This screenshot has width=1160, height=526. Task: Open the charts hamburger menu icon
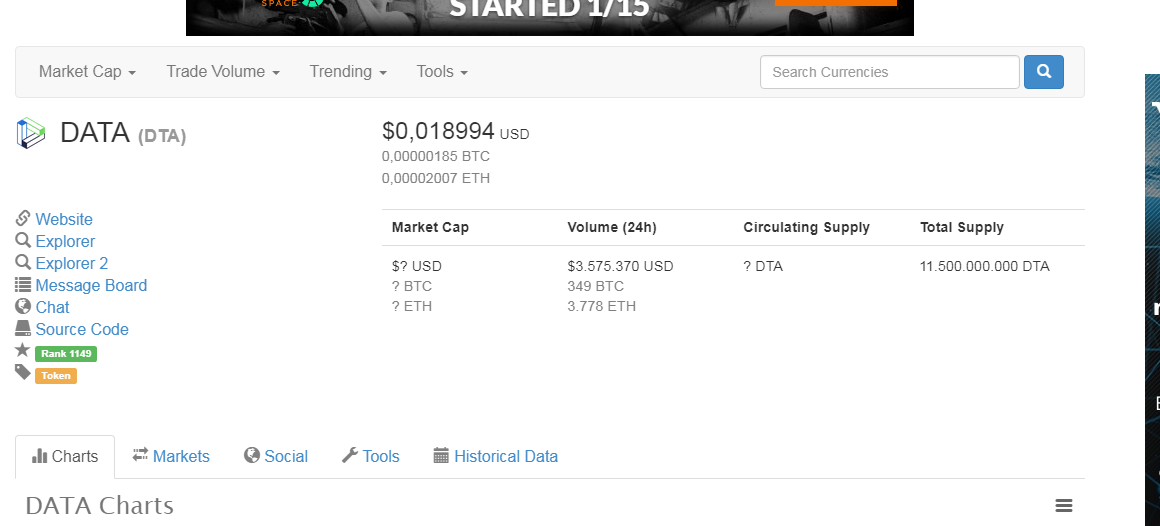coord(1064,506)
